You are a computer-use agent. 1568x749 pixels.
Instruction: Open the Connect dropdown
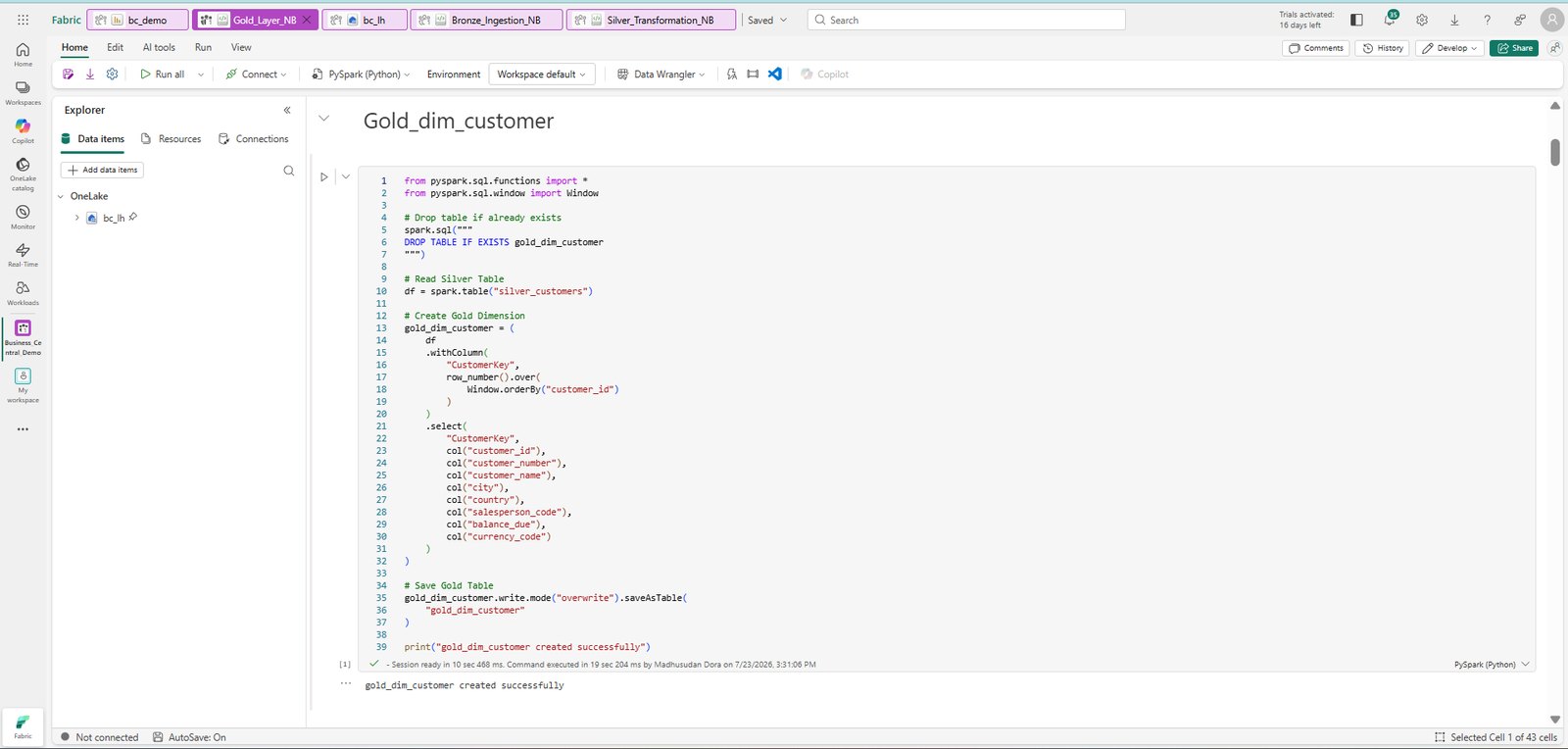pos(257,75)
